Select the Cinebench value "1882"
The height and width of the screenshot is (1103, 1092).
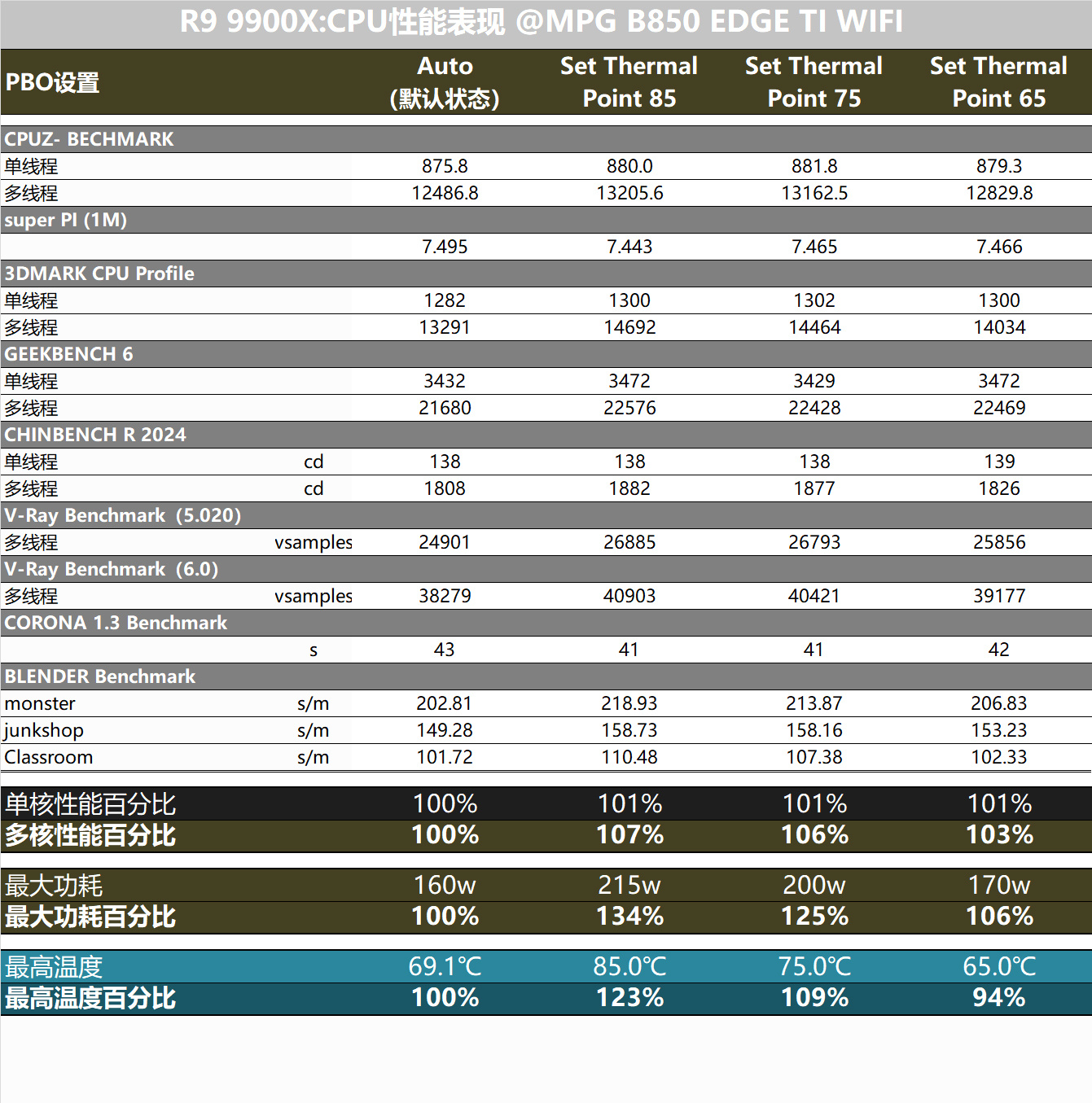tap(629, 488)
